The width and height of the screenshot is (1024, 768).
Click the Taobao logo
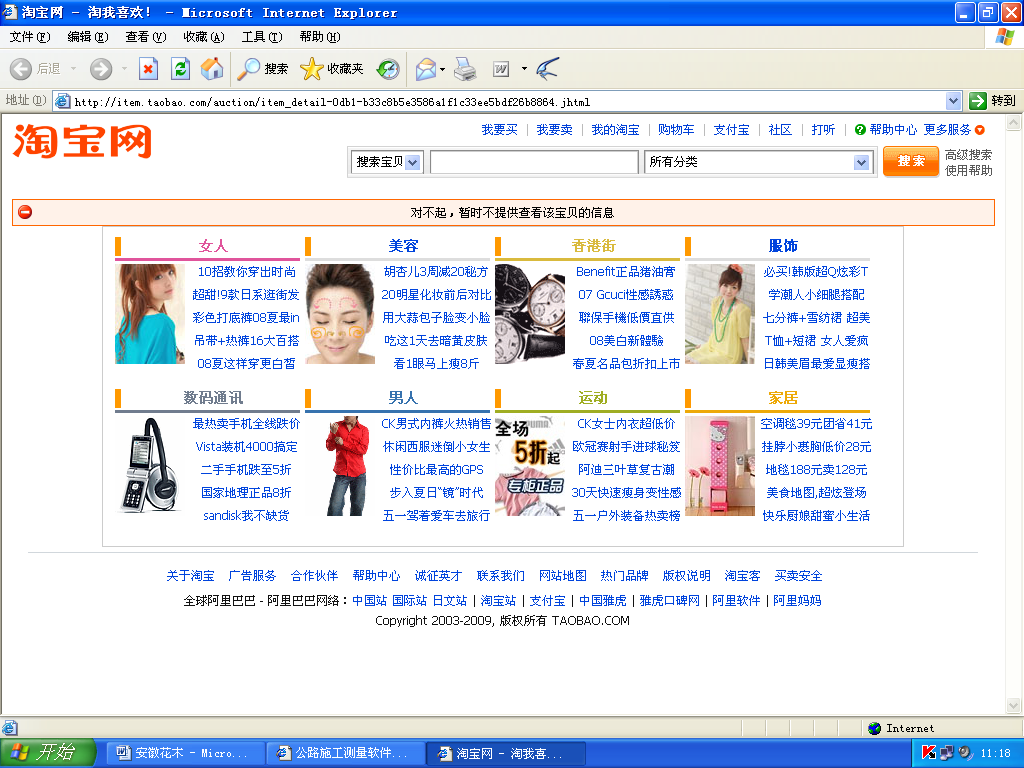(x=82, y=141)
